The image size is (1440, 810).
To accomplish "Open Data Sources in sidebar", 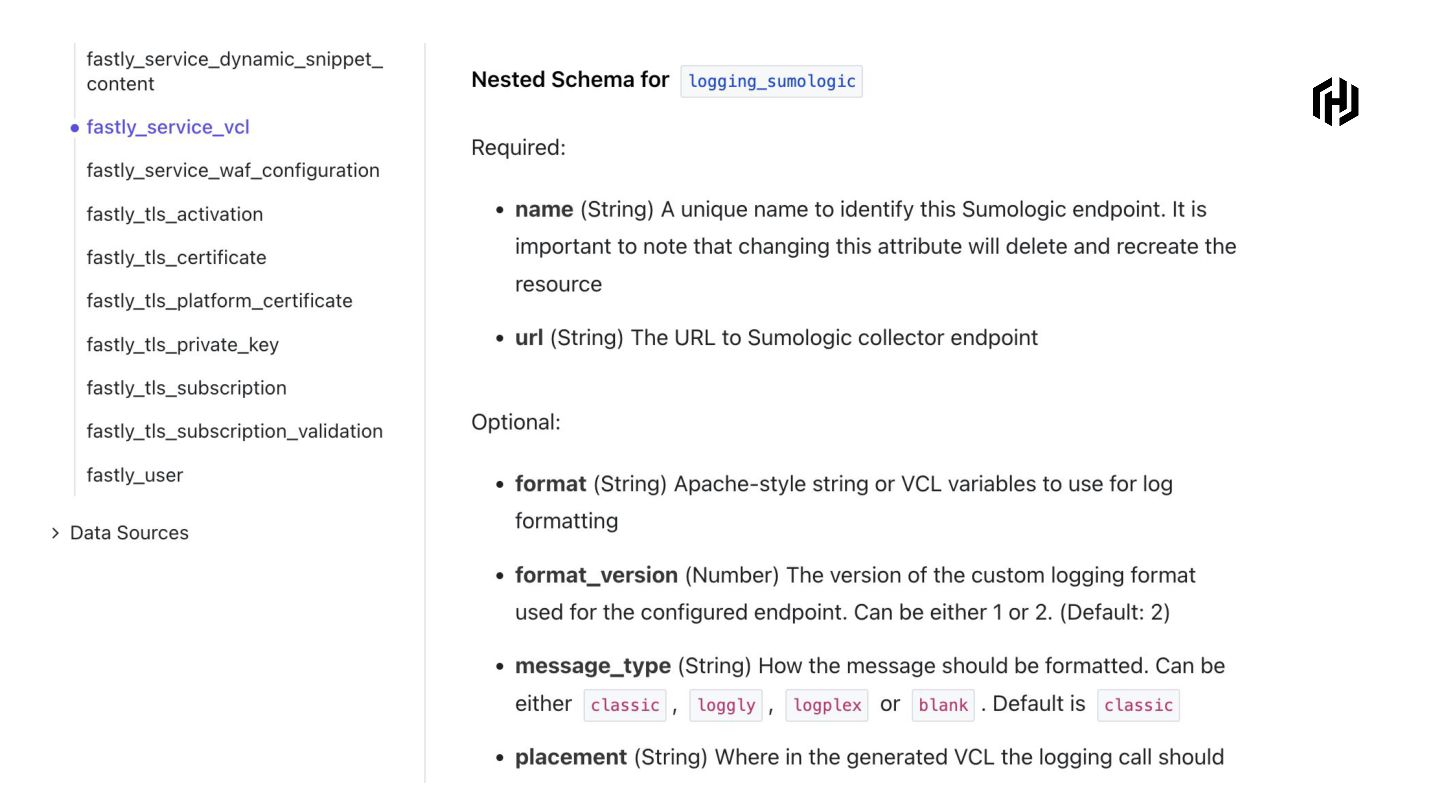I will 129,533.
